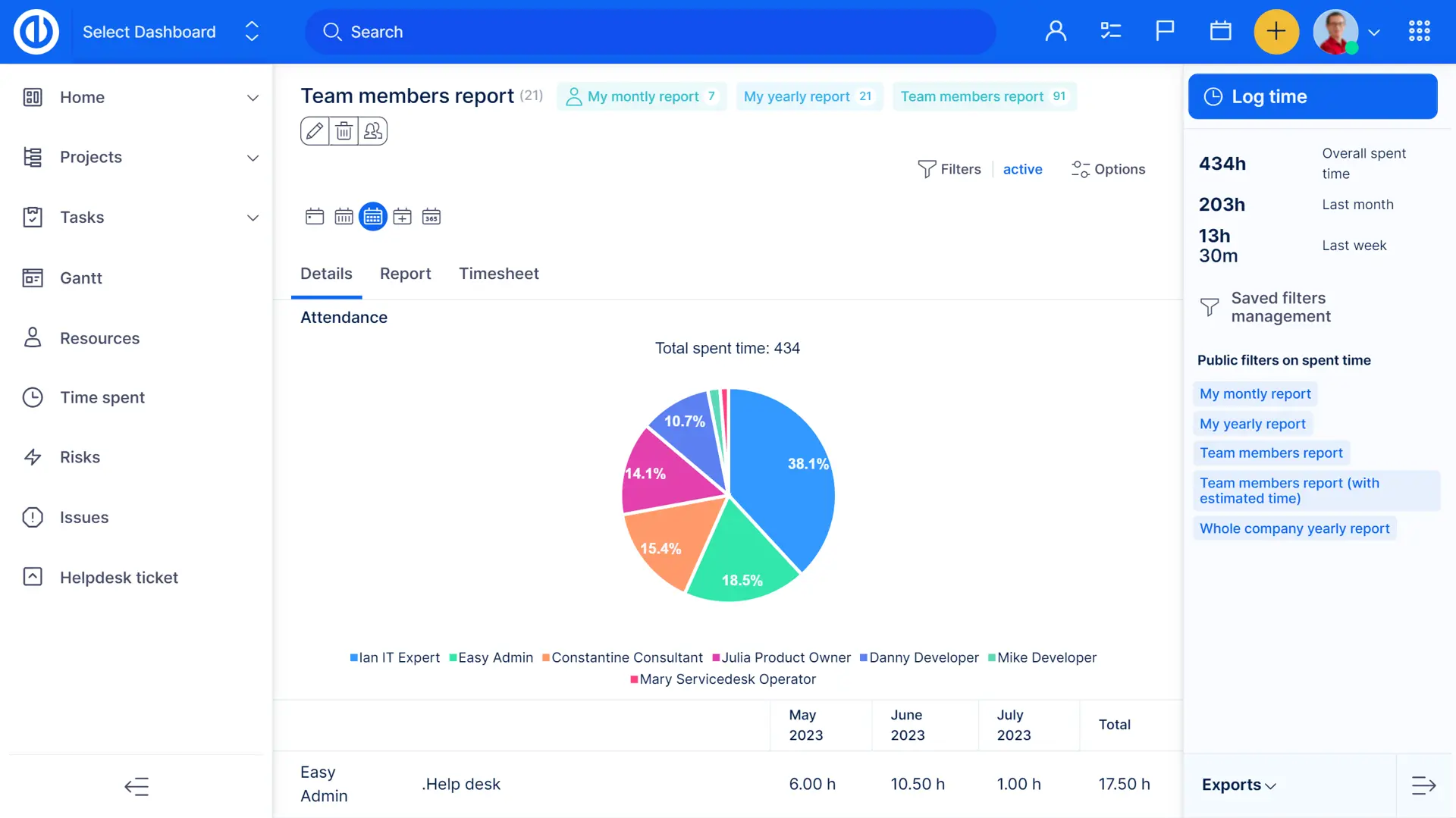Open the calendar icon in header

coord(1220,31)
